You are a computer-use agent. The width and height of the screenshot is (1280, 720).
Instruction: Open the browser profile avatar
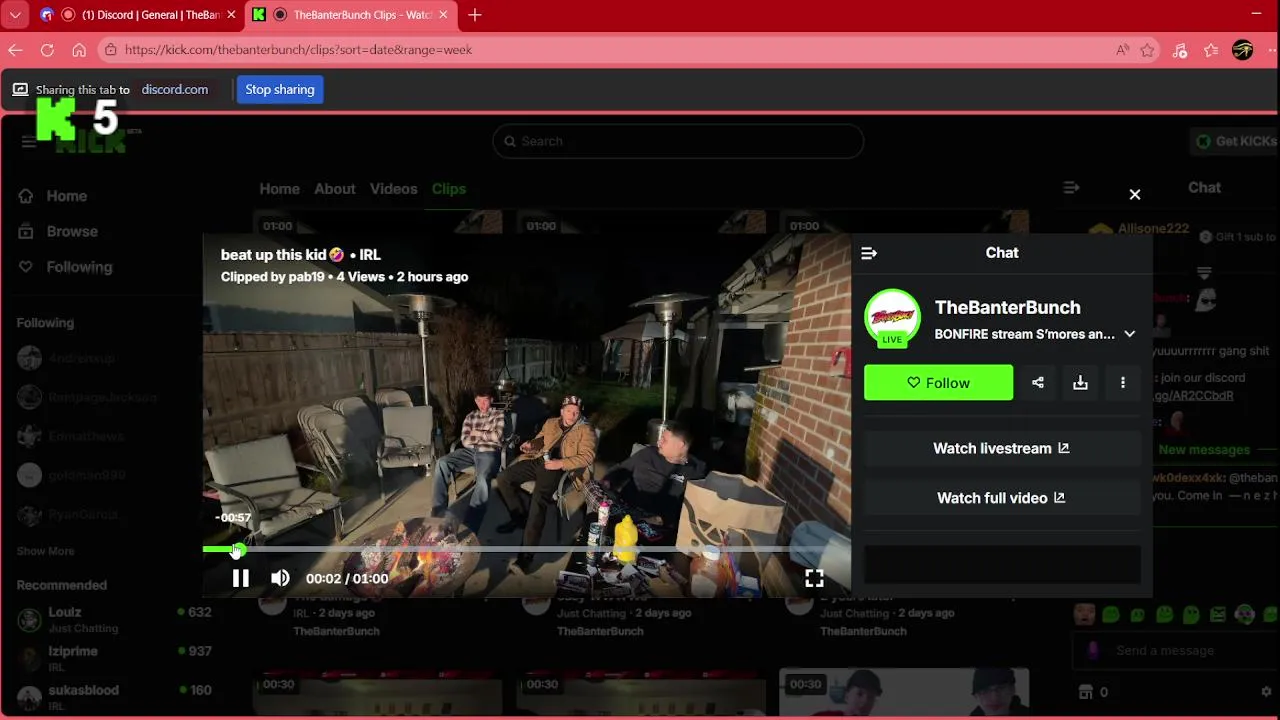[1243, 50]
